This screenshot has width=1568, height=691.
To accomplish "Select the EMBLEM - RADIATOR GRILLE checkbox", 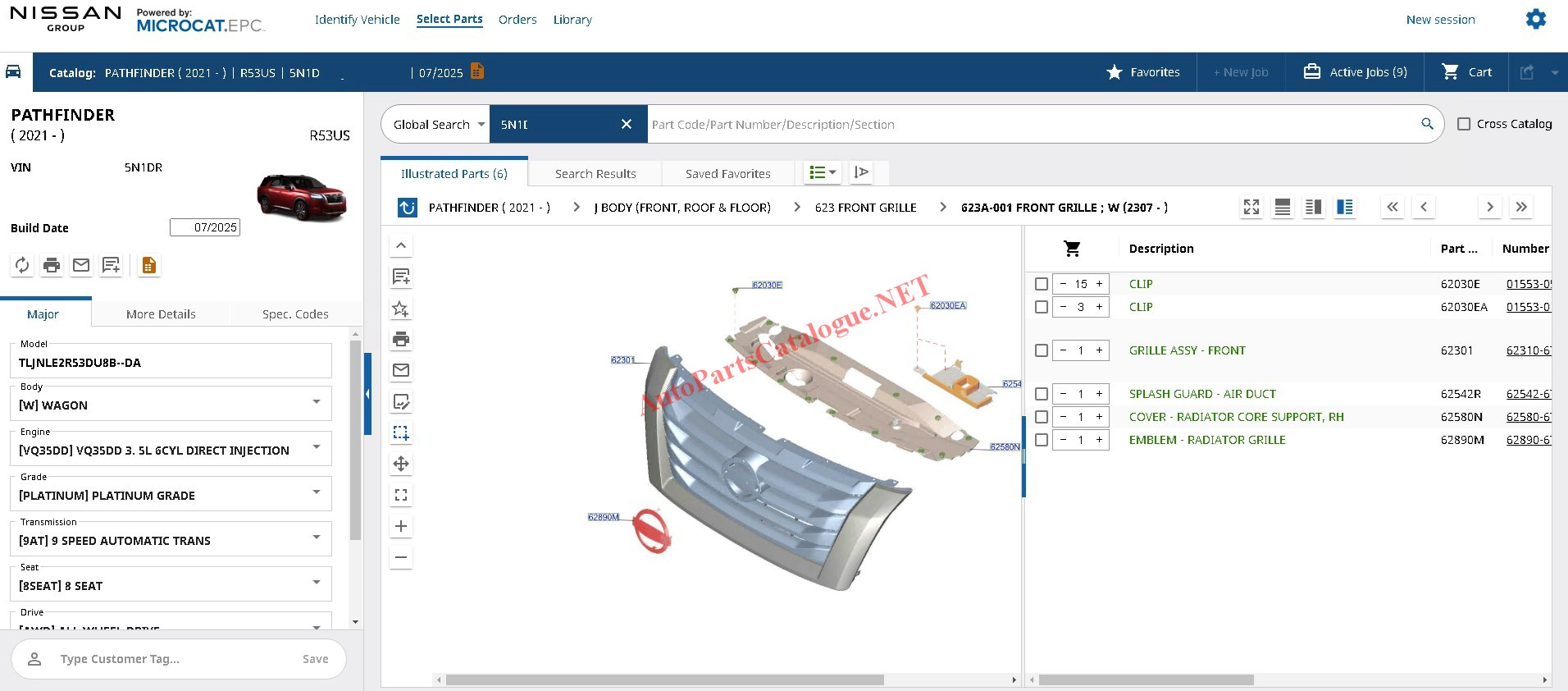I will (1042, 440).
